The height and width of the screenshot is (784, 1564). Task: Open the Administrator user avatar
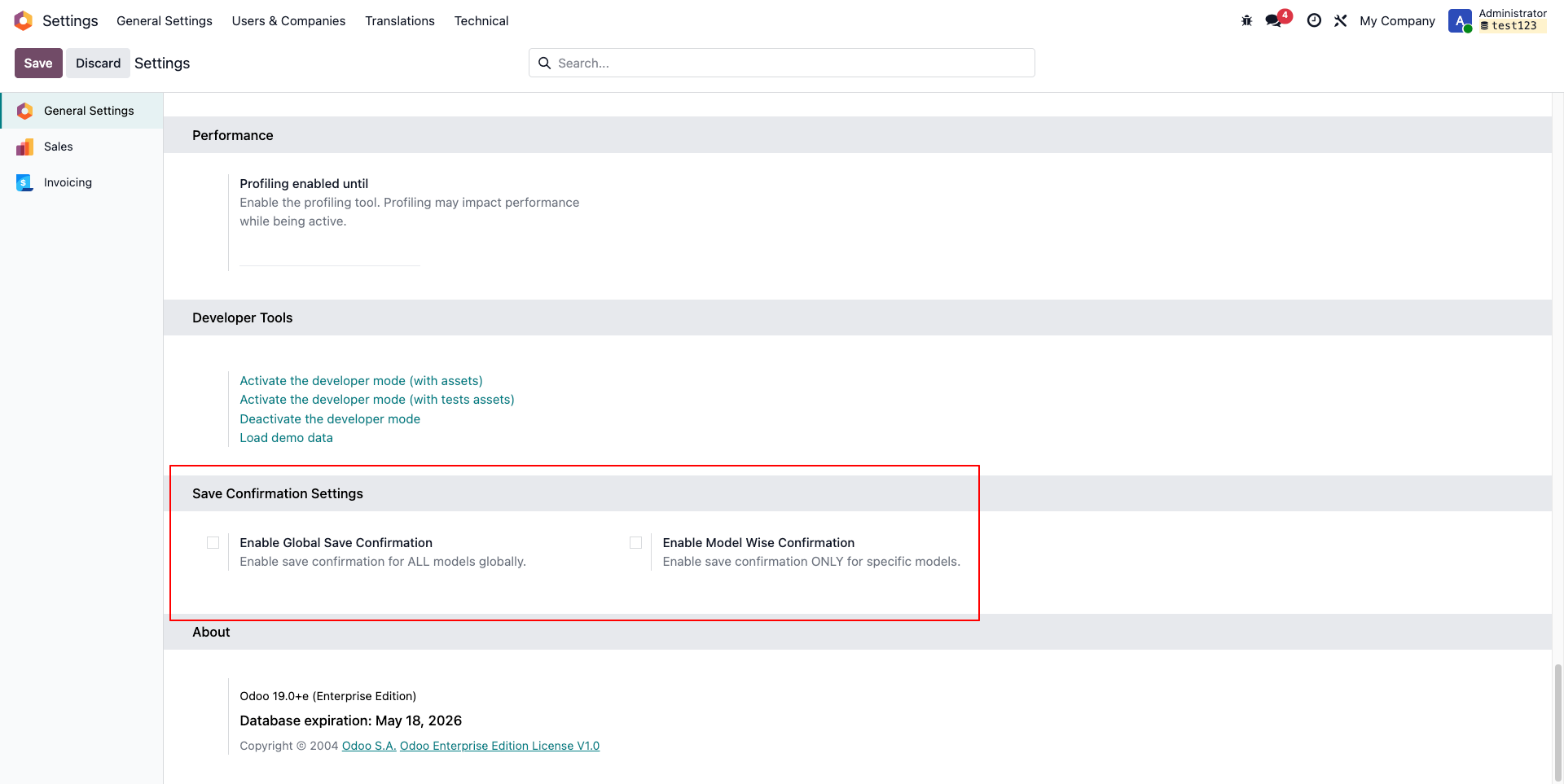point(1460,20)
